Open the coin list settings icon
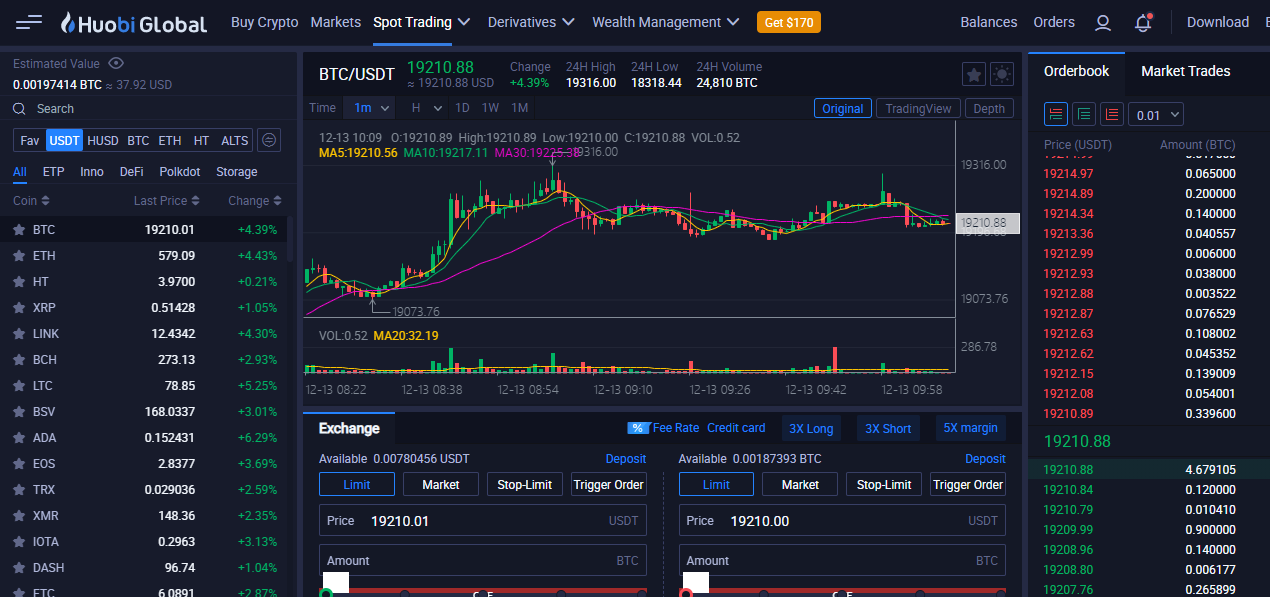This screenshot has width=1270, height=597. pos(269,140)
